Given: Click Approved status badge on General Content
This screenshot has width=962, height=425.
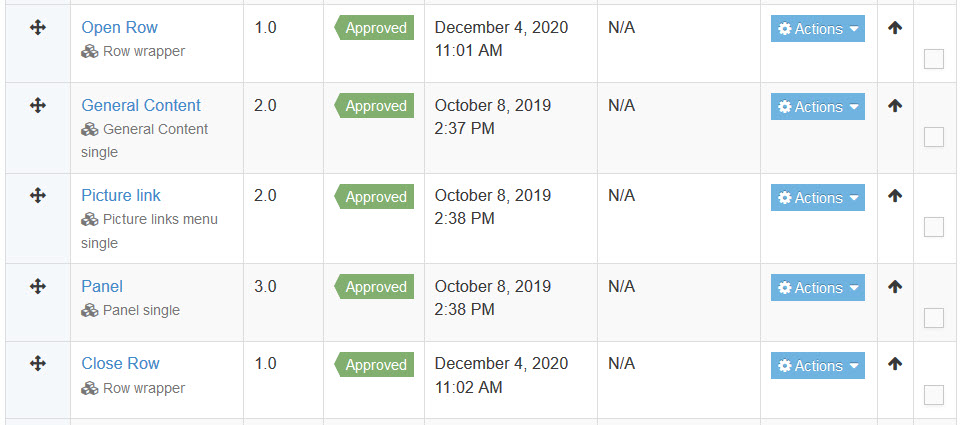Looking at the screenshot, I should tap(374, 105).
